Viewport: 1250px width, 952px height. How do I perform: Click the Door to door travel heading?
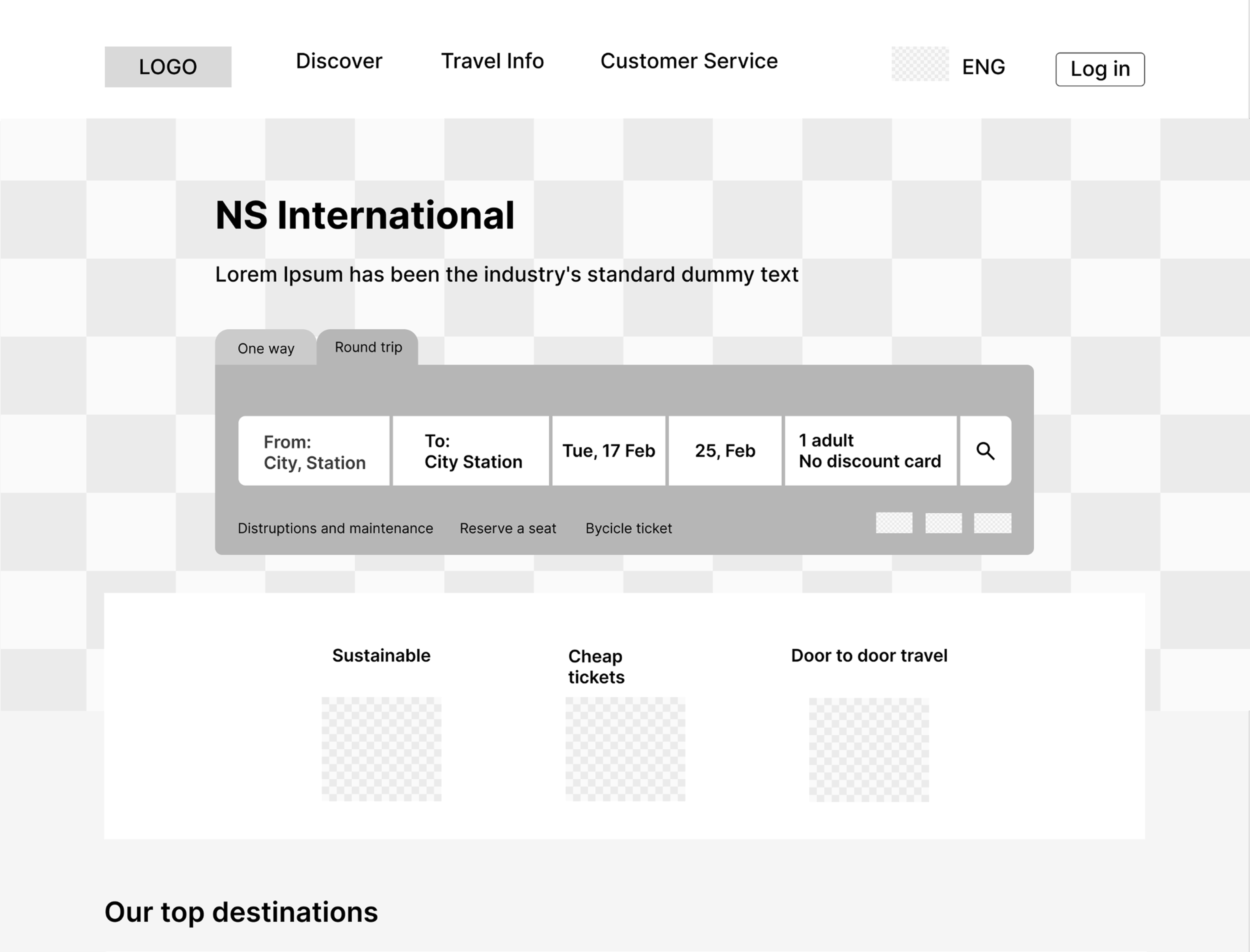pyautogui.click(x=869, y=655)
